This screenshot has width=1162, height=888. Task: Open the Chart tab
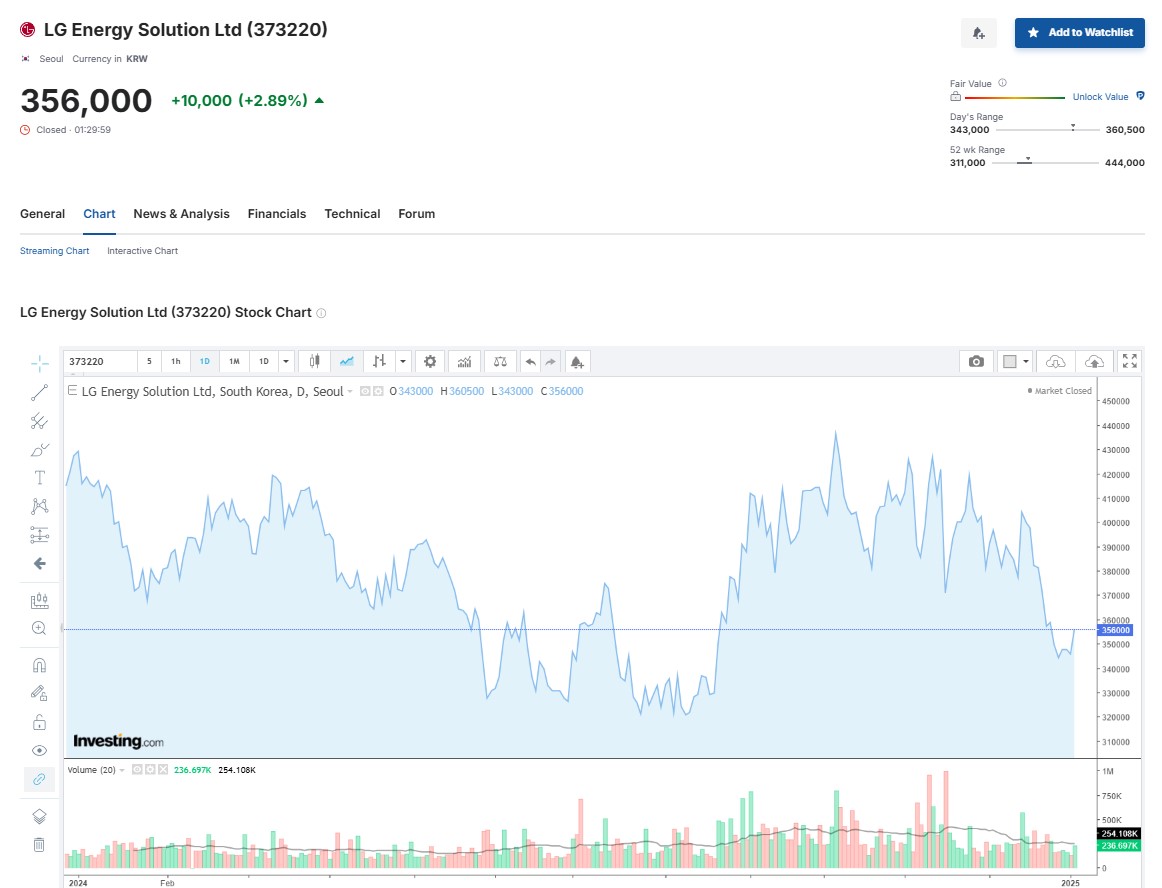coord(99,213)
